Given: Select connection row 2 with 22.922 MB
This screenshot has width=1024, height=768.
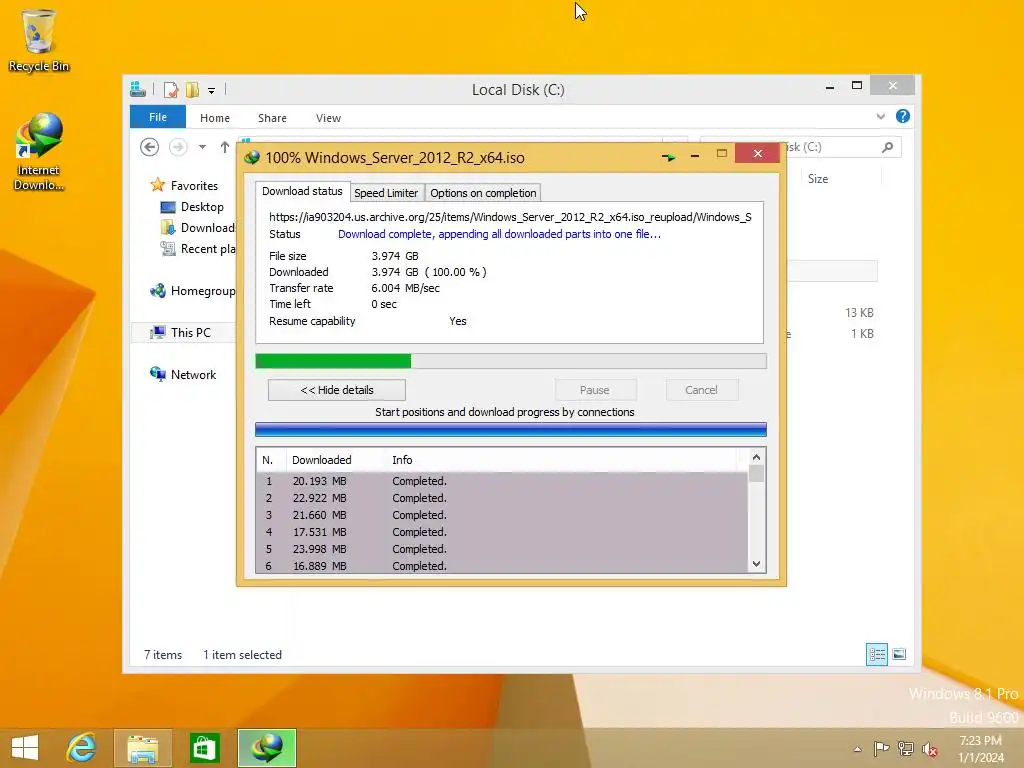Looking at the screenshot, I should coord(502,498).
